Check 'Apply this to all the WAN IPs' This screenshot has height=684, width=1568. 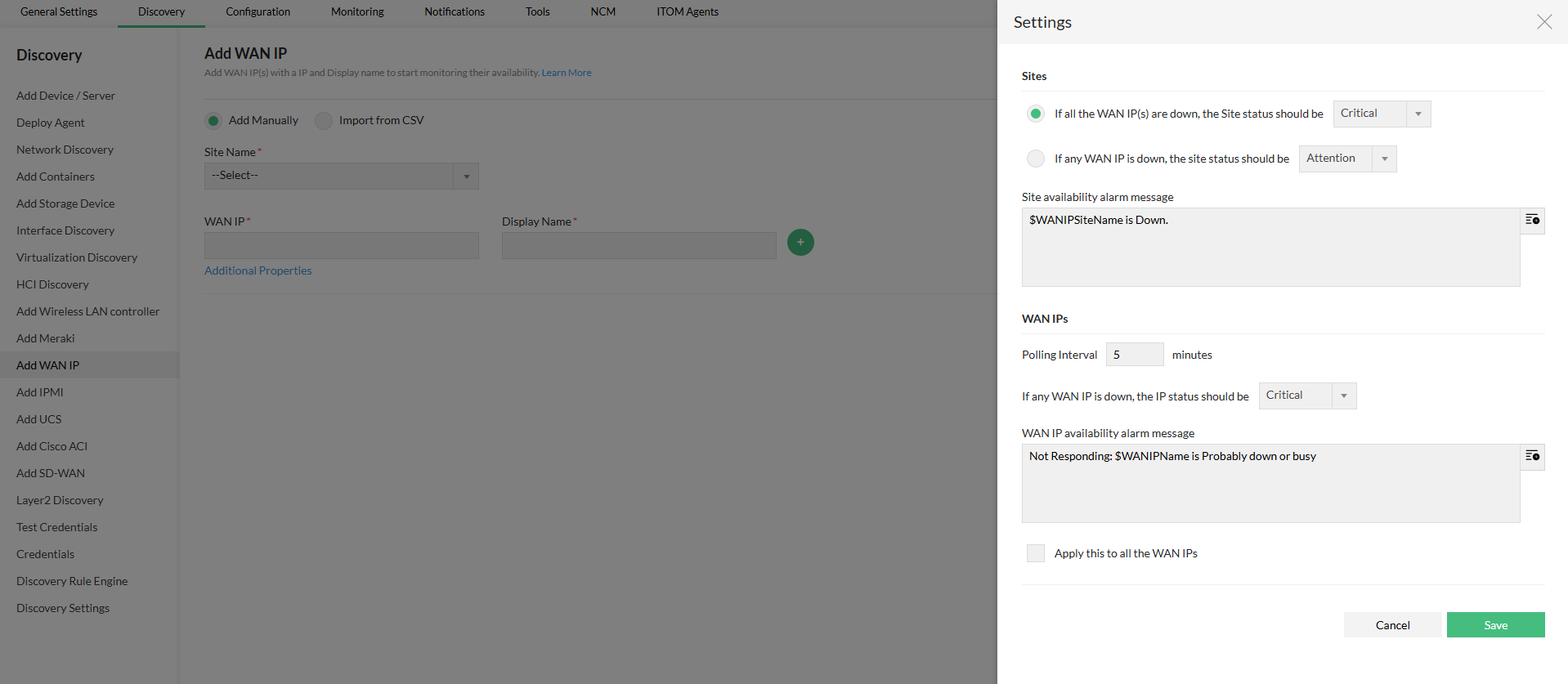coord(1036,553)
